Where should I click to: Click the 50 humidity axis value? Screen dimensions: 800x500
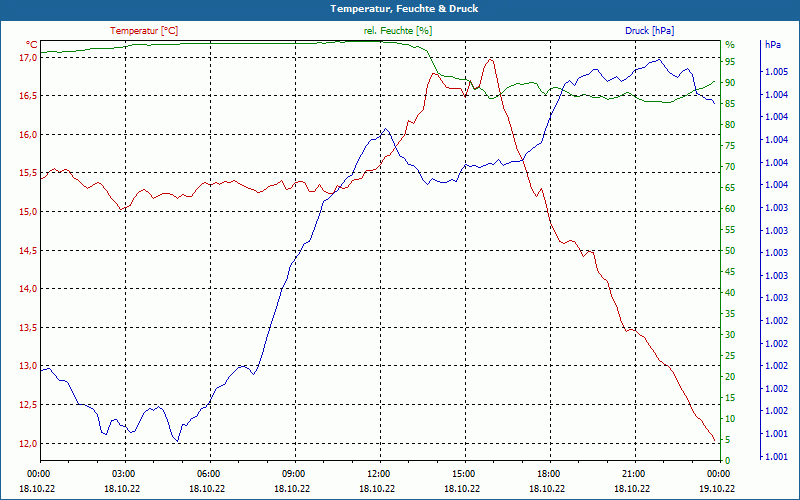(730, 251)
